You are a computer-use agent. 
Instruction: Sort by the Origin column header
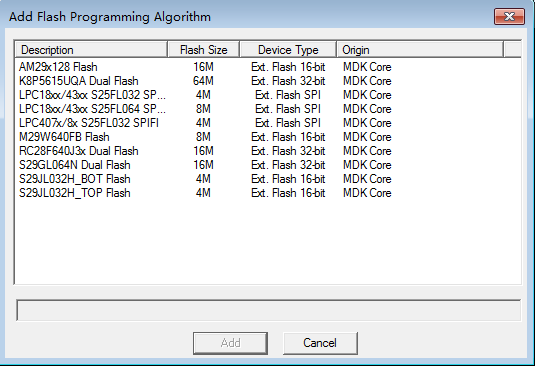pyautogui.click(x=420, y=50)
